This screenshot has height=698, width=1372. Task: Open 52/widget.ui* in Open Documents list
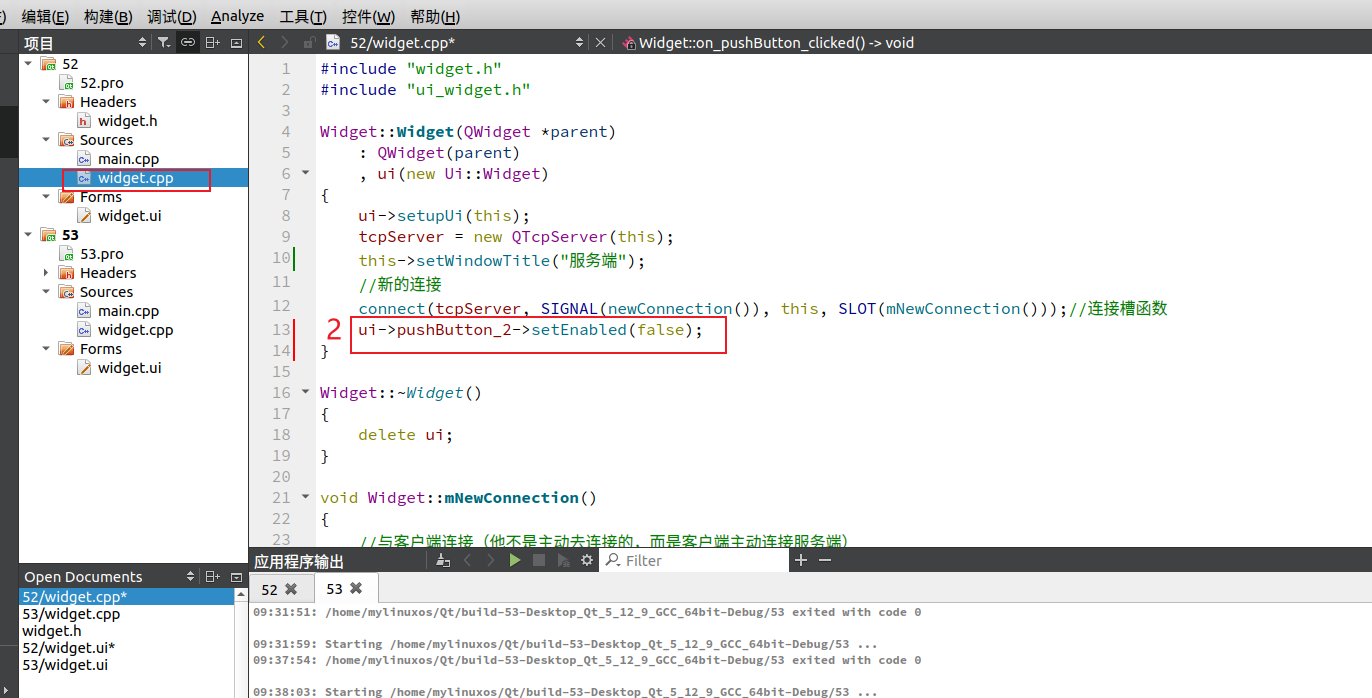(69, 648)
